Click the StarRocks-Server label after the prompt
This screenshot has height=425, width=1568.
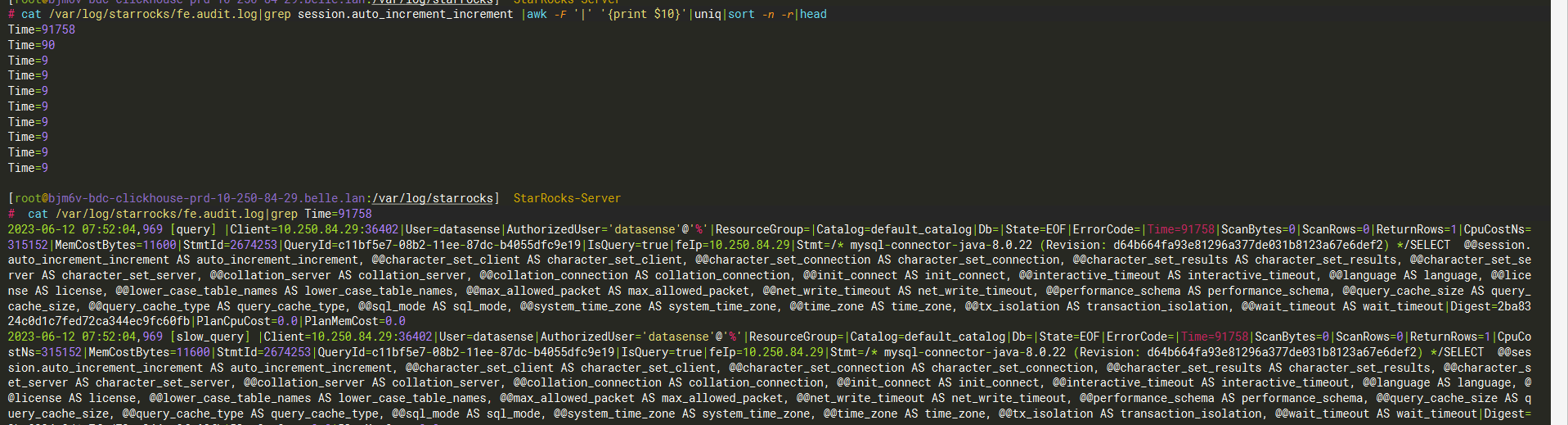coord(567,198)
